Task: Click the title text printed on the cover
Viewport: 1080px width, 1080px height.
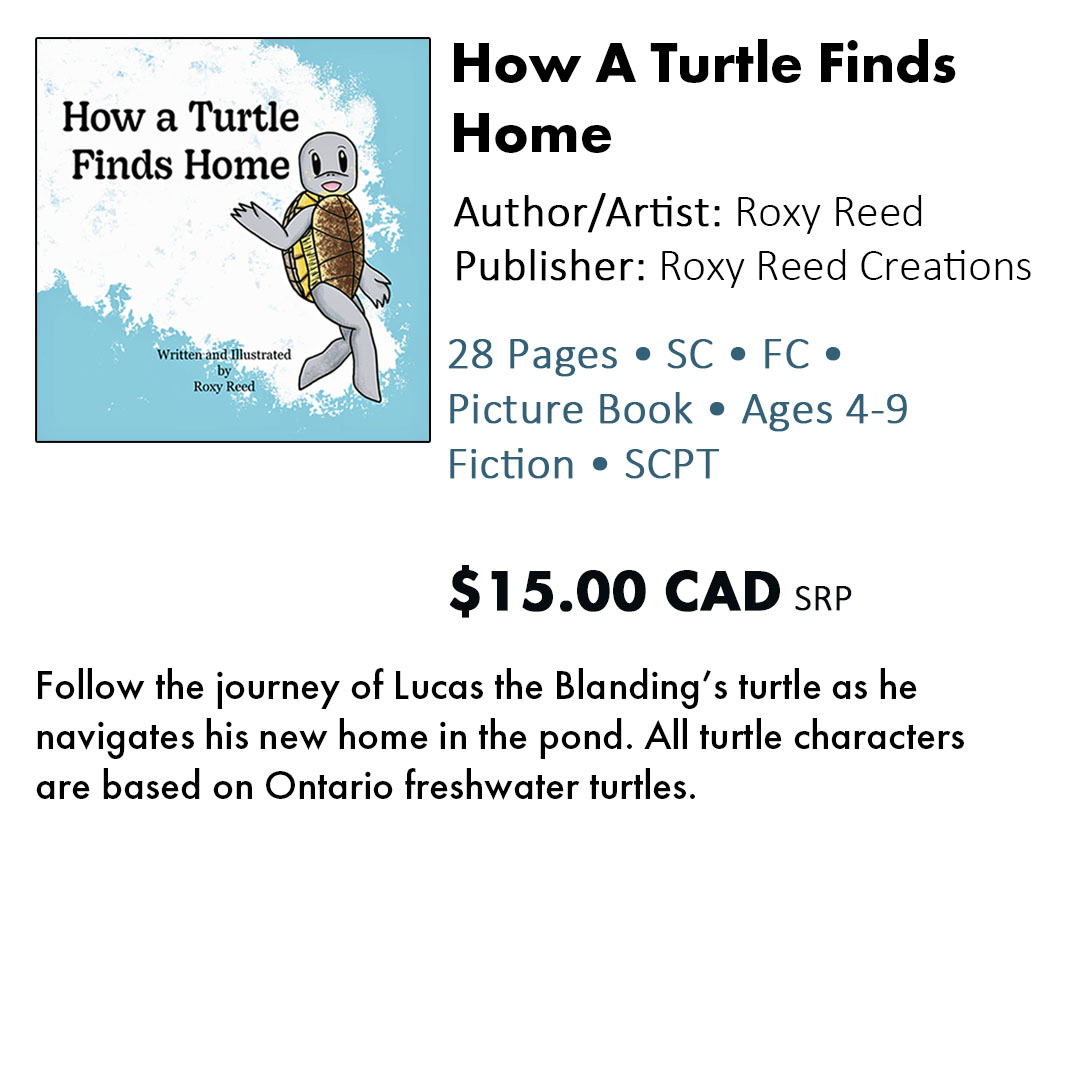Action: coord(180,141)
